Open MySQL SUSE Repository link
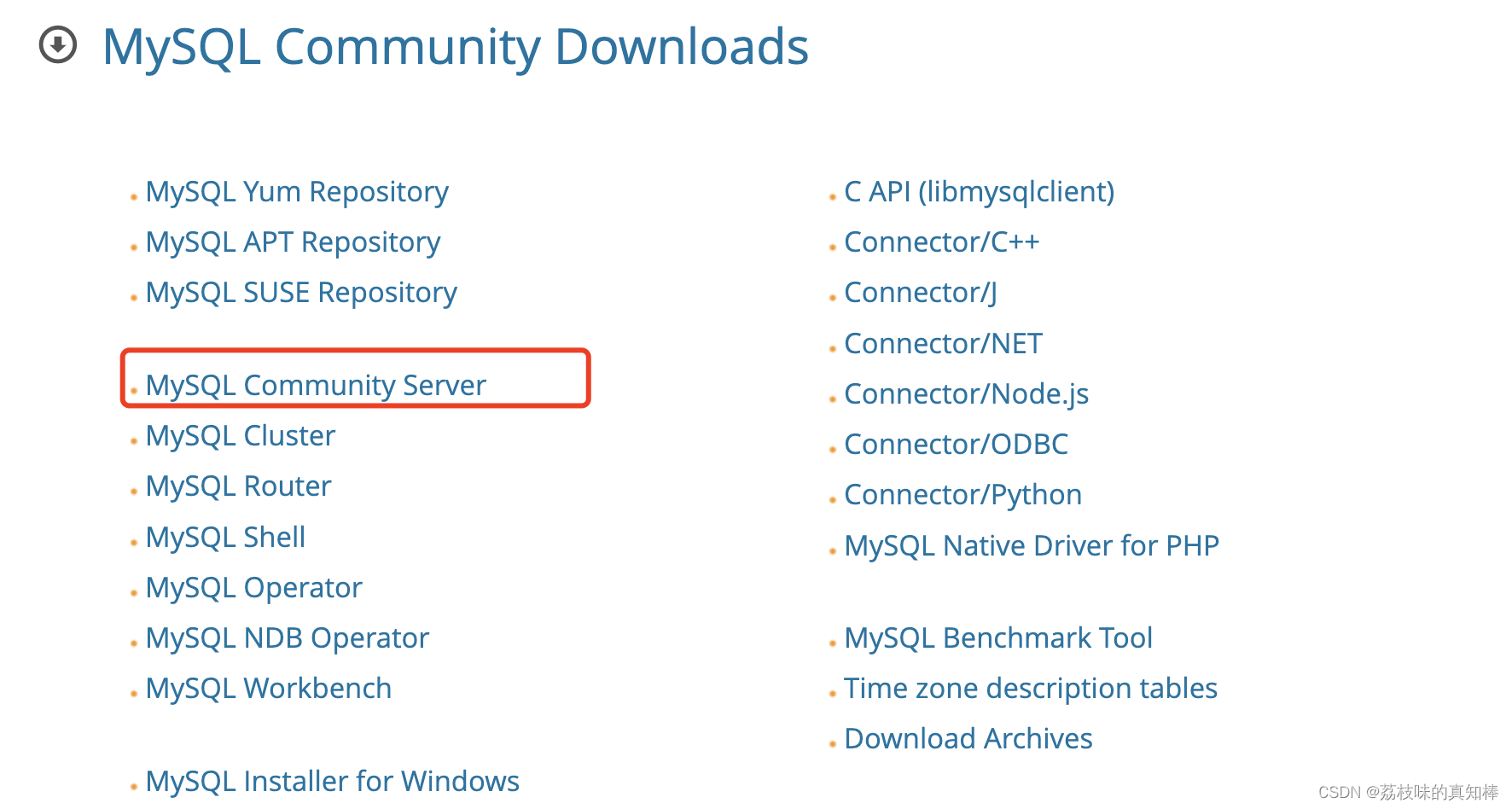The height and width of the screenshot is (809, 1512). (301, 293)
